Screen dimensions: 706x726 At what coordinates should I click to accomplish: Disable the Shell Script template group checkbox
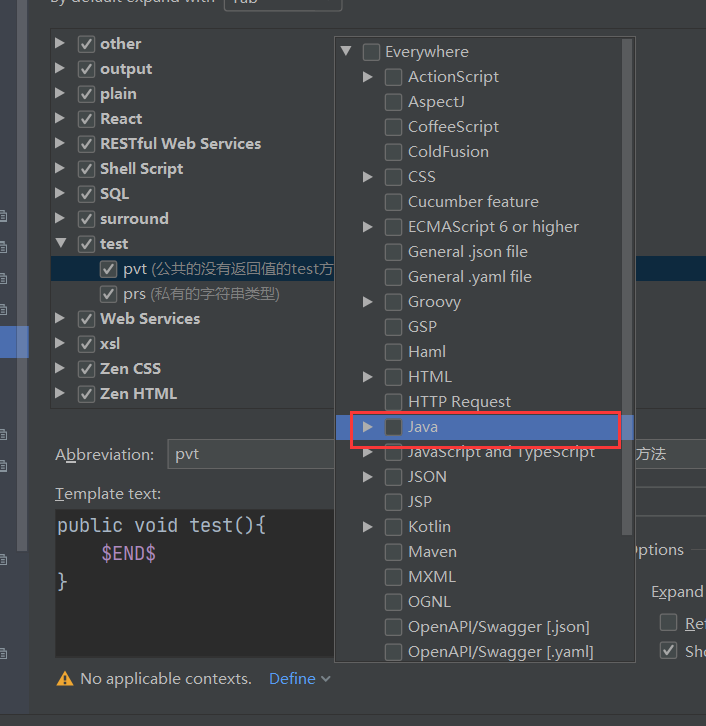[87, 169]
